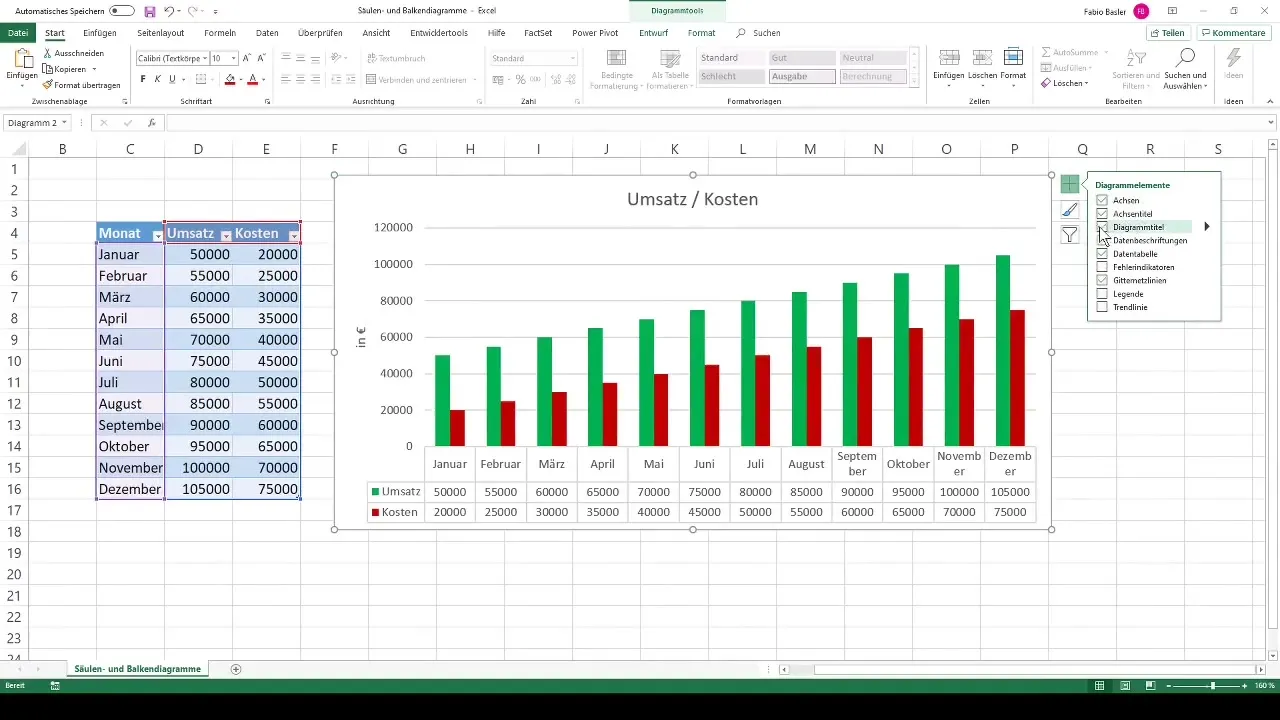
Task: Check Datenbeschriftungen checkbox
Action: [1102, 241]
